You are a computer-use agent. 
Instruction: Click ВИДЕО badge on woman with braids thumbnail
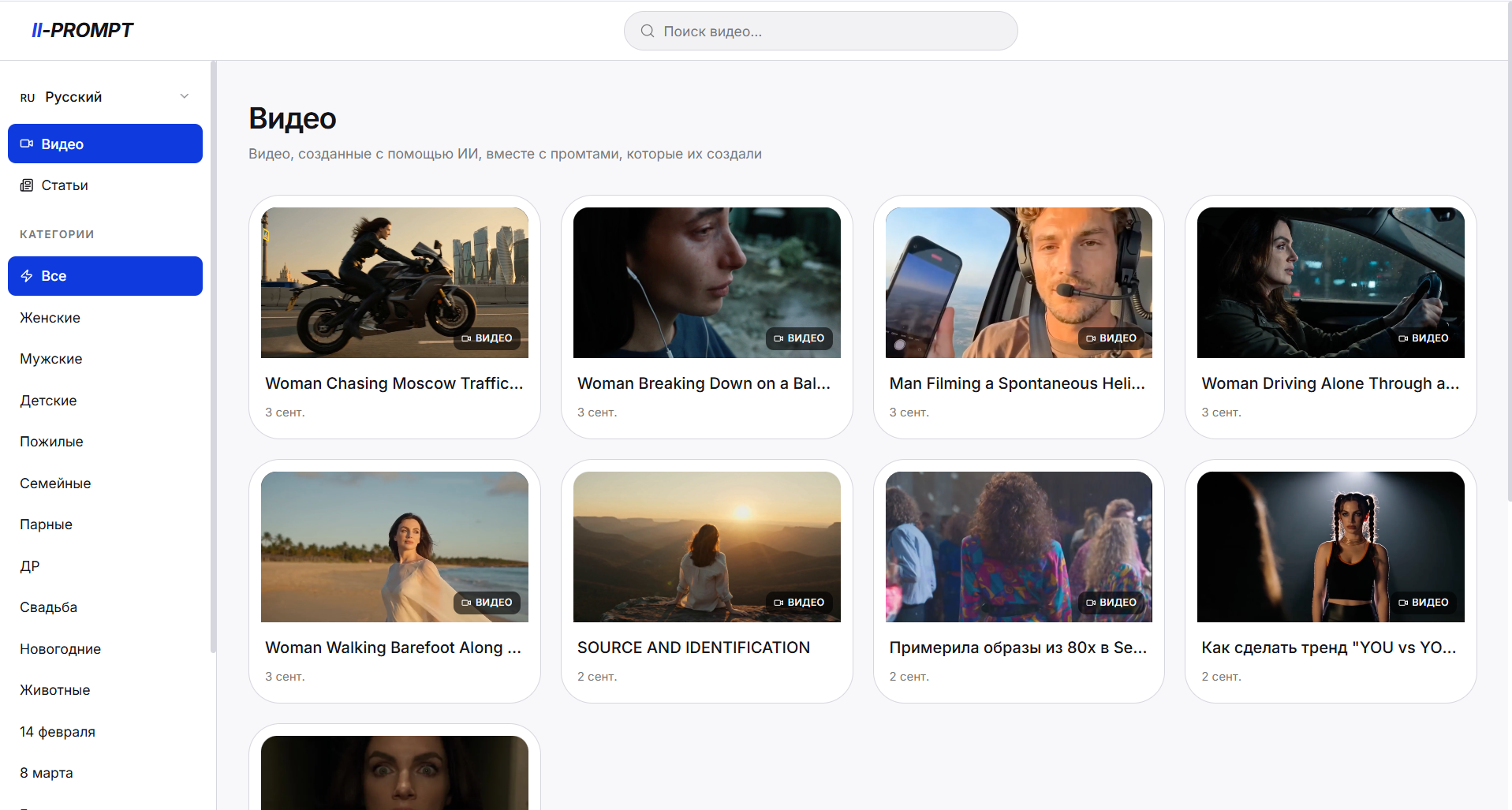click(1424, 603)
